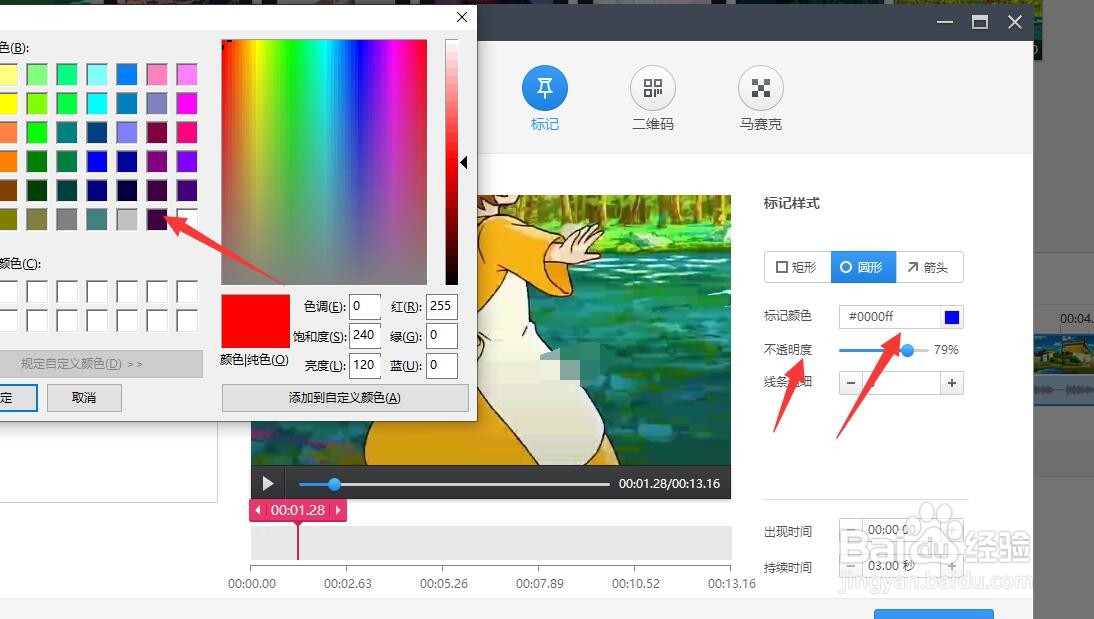
Task: Choose the 矩形 rectangle mark style
Action: coord(797,267)
